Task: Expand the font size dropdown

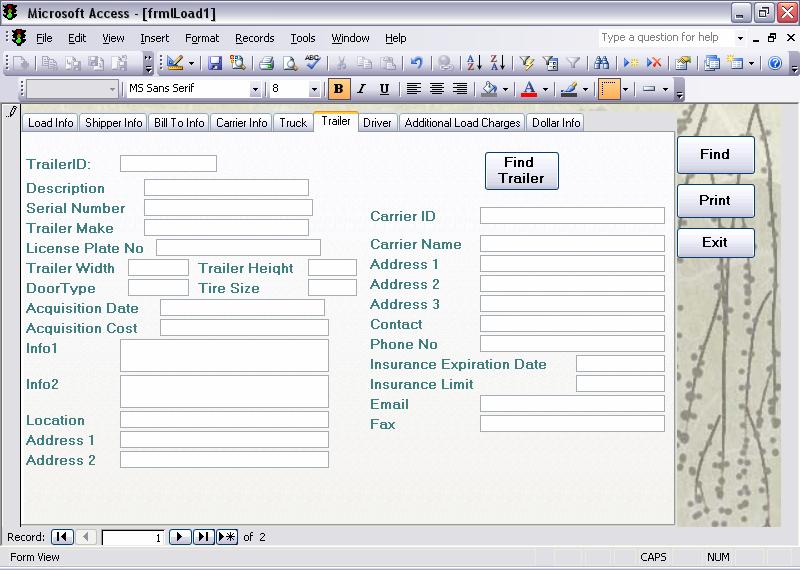Action: coord(315,89)
